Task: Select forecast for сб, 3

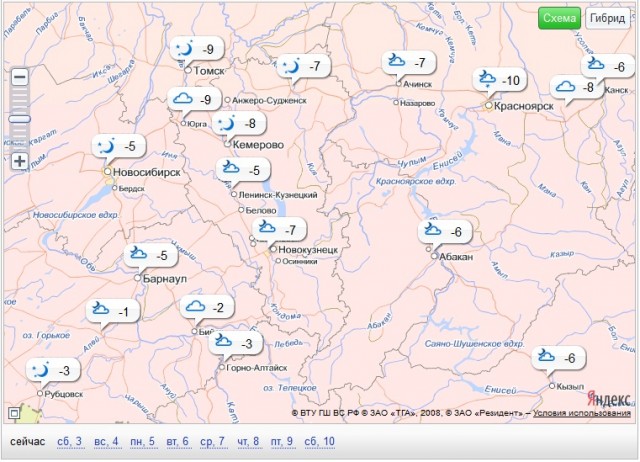Action: [69, 442]
